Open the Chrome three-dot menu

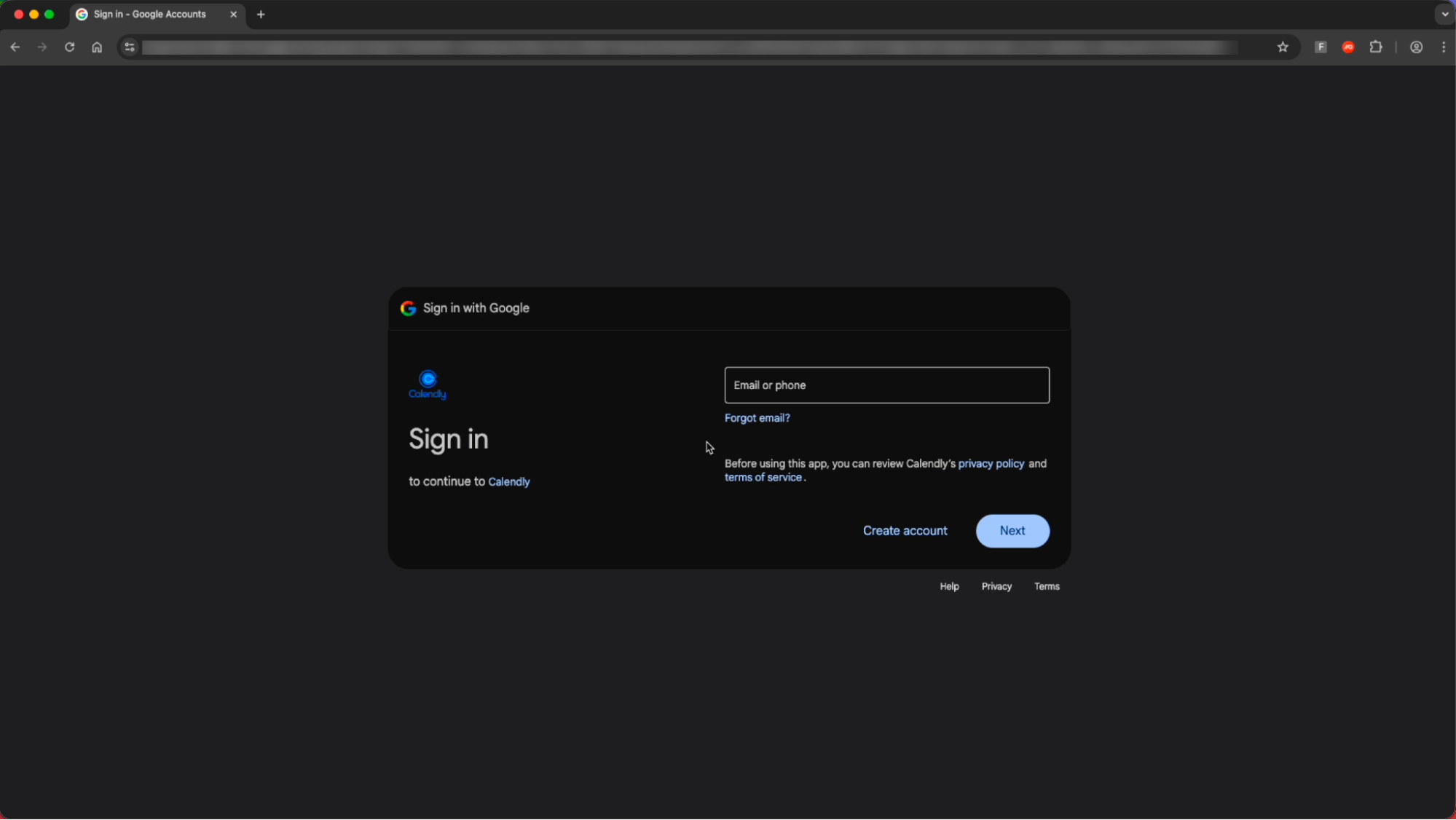(1443, 47)
